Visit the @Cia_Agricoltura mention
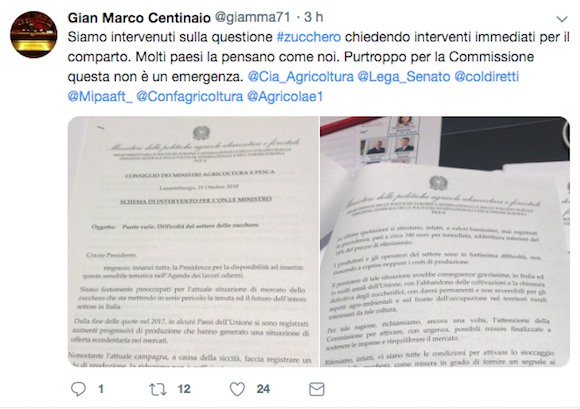The height and width of the screenshot is (409, 580). pyautogui.click(x=300, y=77)
